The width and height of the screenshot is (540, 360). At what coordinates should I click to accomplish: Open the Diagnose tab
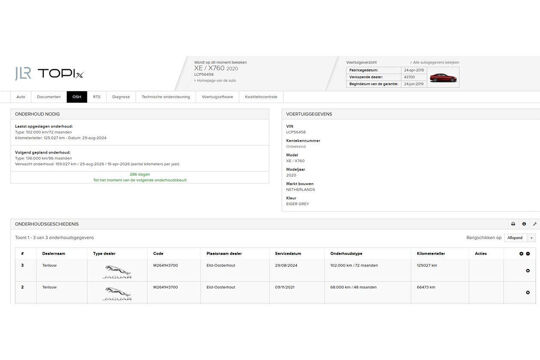pos(121,97)
